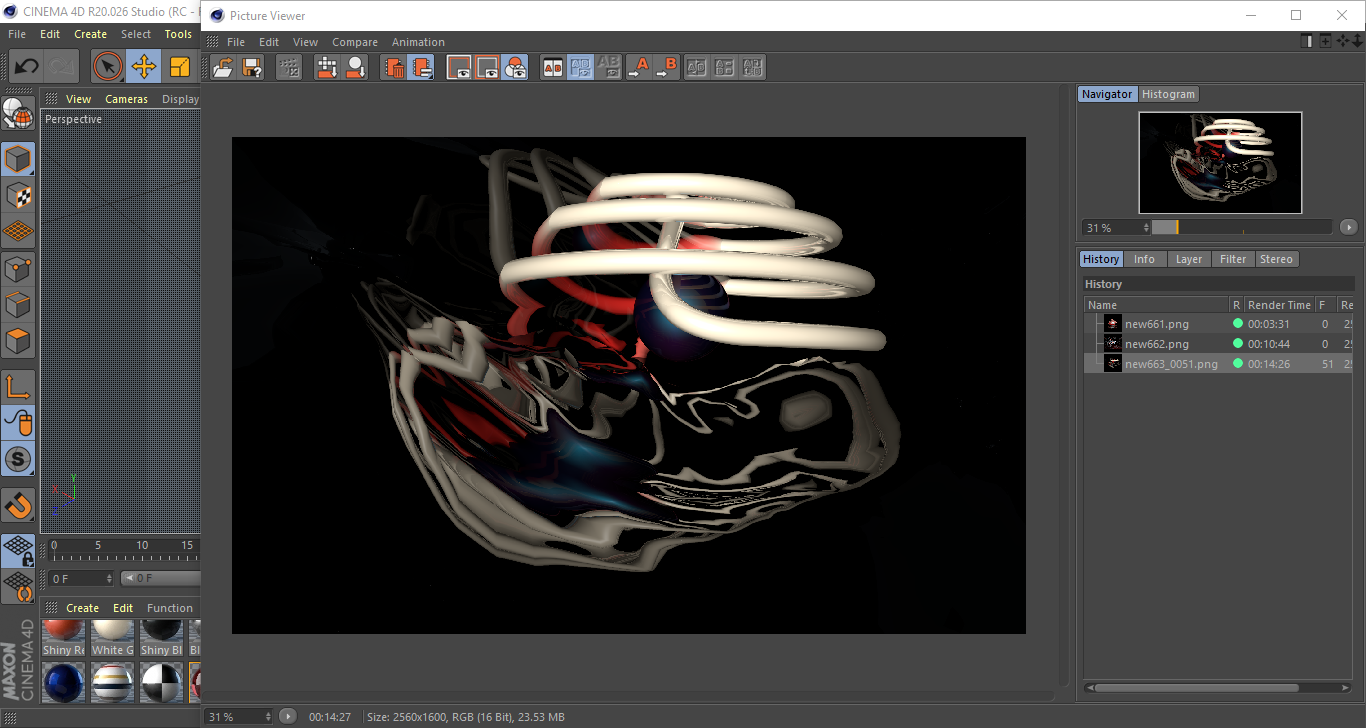Click the arrow button beside Navigator zoom slider
Viewport: 1366px width, 728px height.
coord(1348,227)
